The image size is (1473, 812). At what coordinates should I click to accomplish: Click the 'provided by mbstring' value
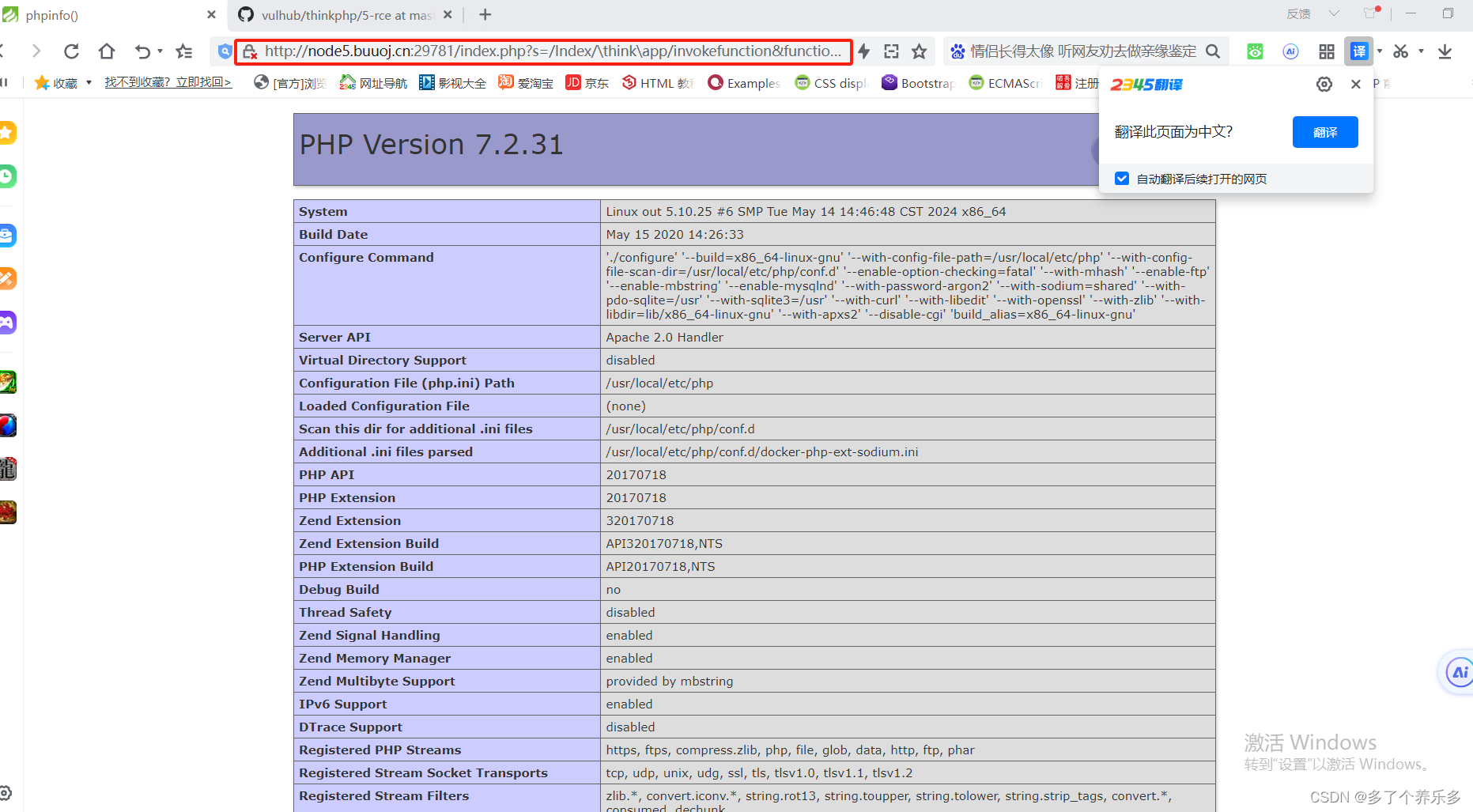[670, 681]
